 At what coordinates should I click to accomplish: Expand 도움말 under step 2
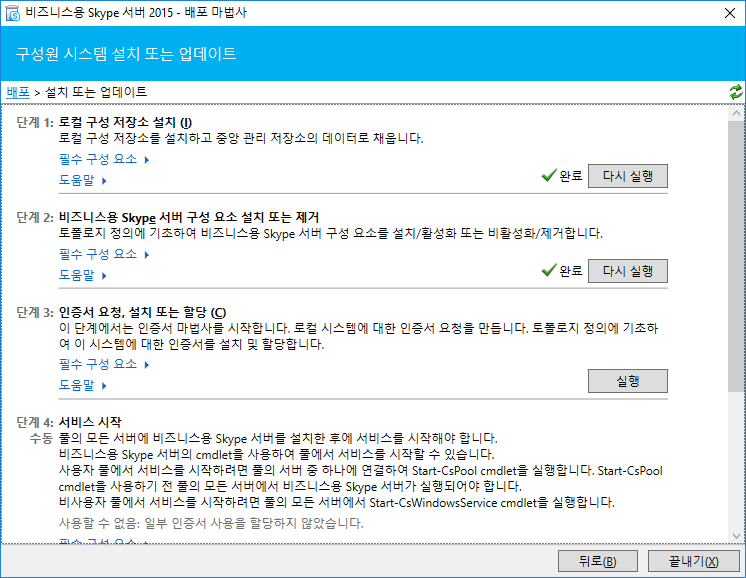coord(83,275)
